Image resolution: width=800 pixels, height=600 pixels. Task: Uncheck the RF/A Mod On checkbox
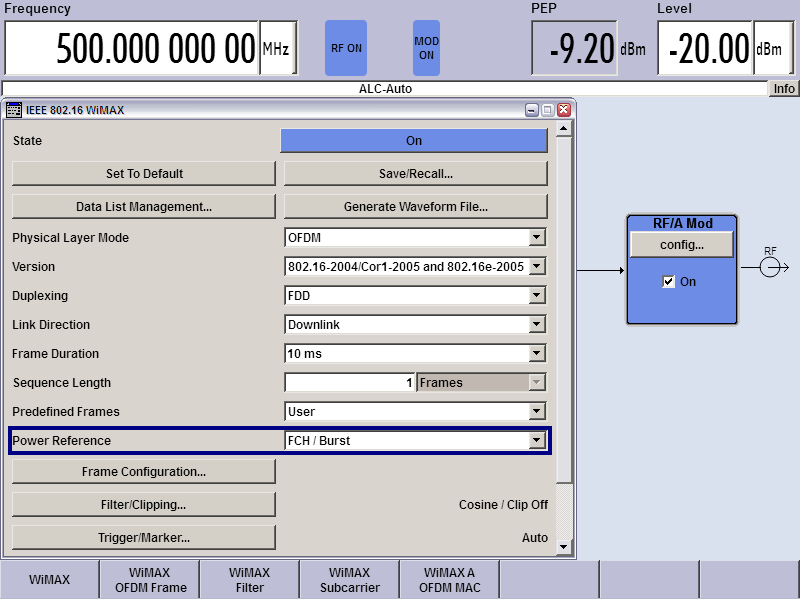668,282
